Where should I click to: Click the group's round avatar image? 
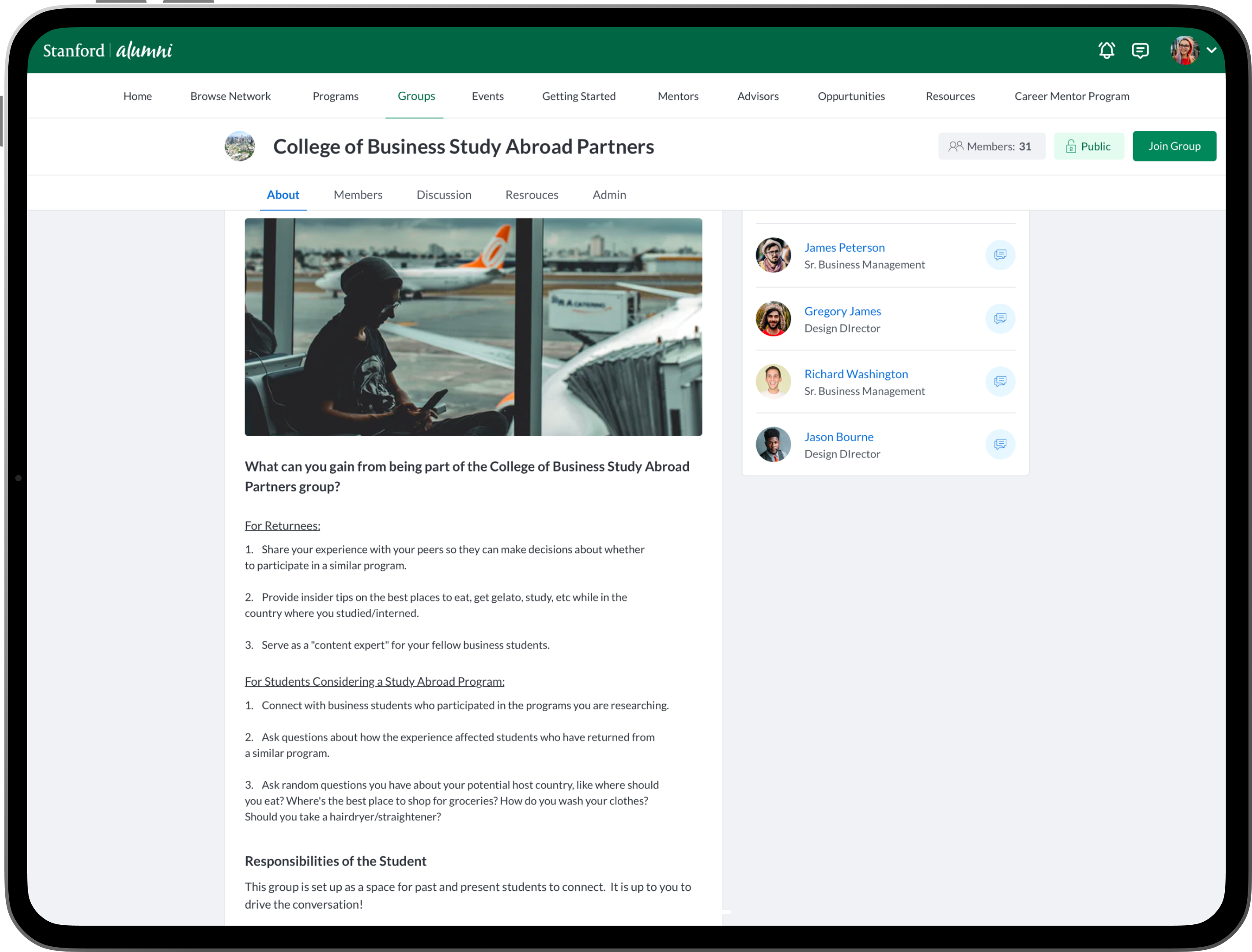pyautogui.click(x=240, y=146)
